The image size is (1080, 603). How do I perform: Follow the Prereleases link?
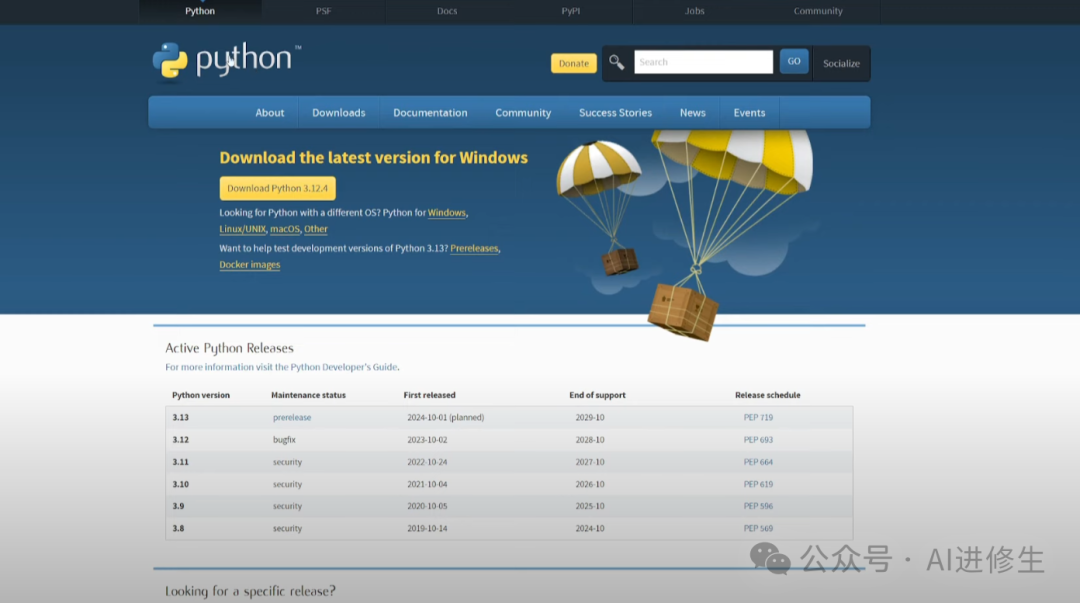474,248
